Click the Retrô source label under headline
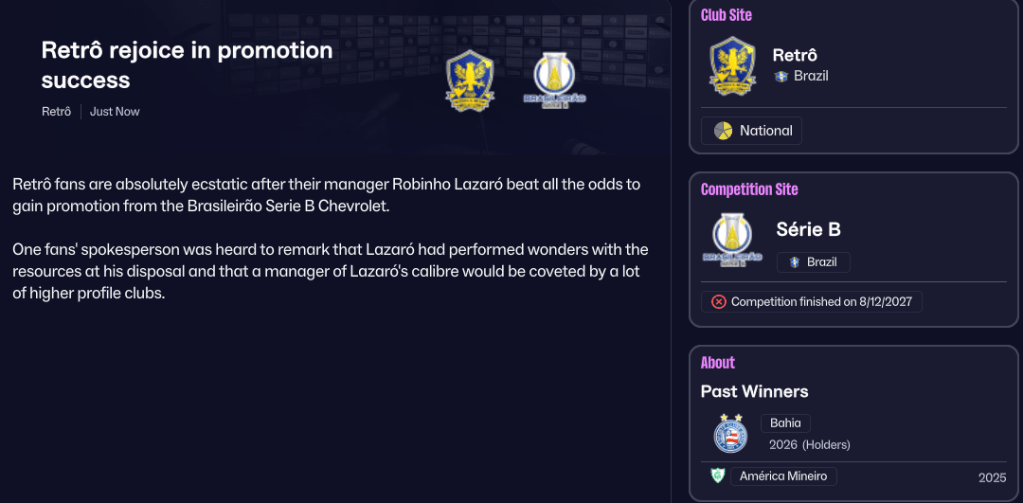Viewport: 1023px width, 503px height. [x=56, y=112]
